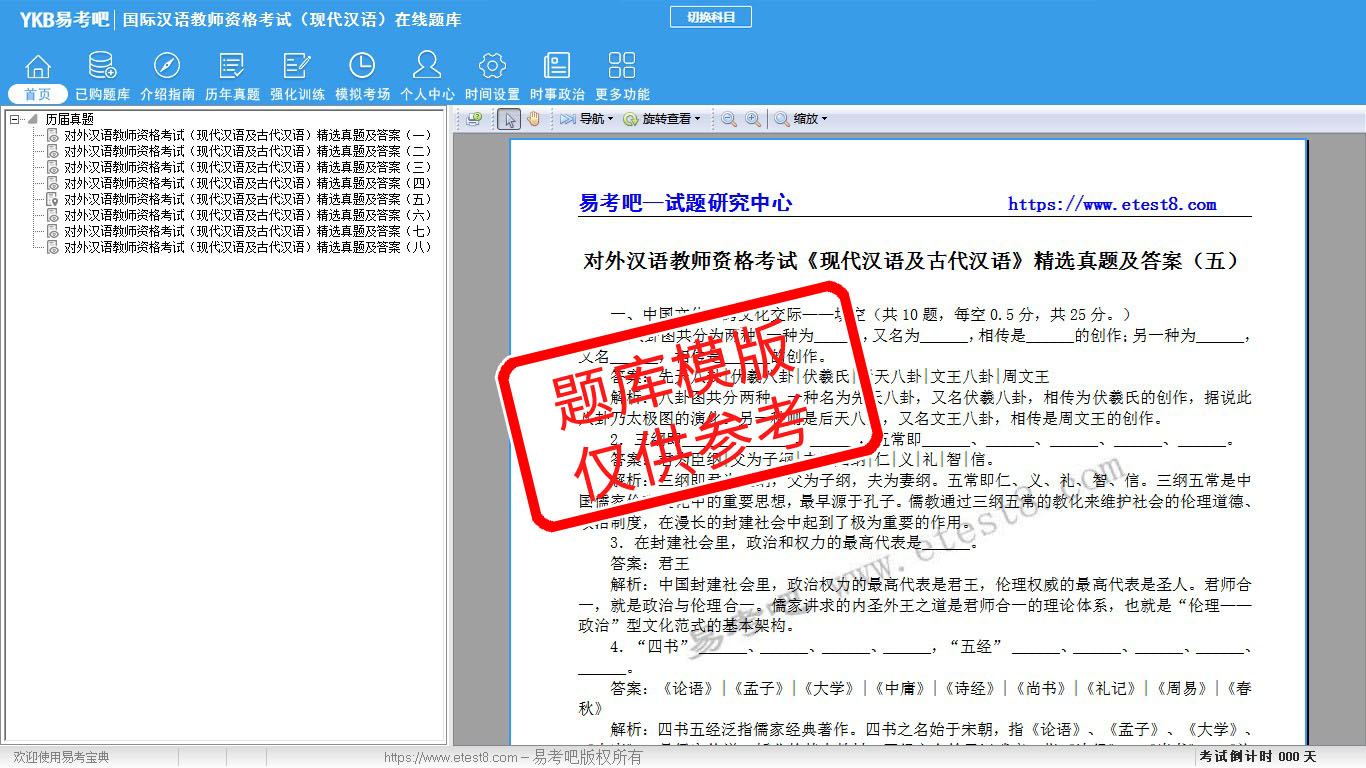1366x768 pixels.
Task: Open the 时事政治 news icon
Action: coord(557,77)
